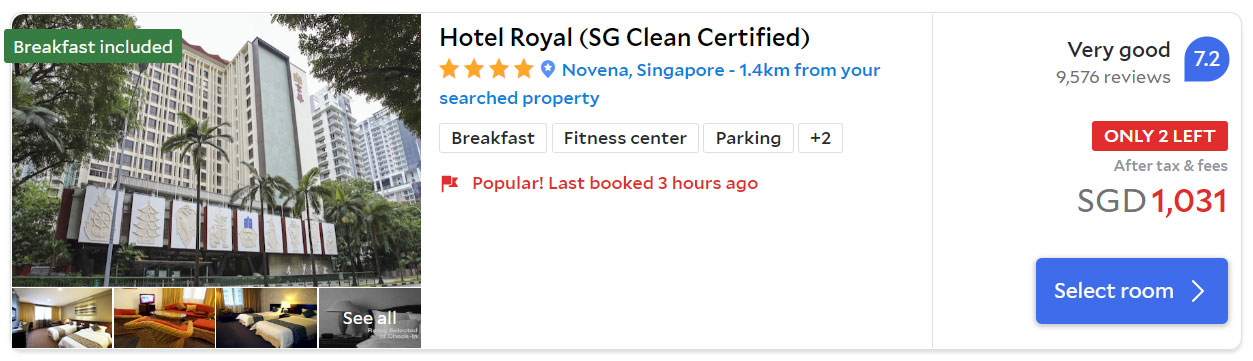The height and width of the screenshot is (361, 1253).
Task: Open Hotel Royal title link
Action: (x=624, y=38)
